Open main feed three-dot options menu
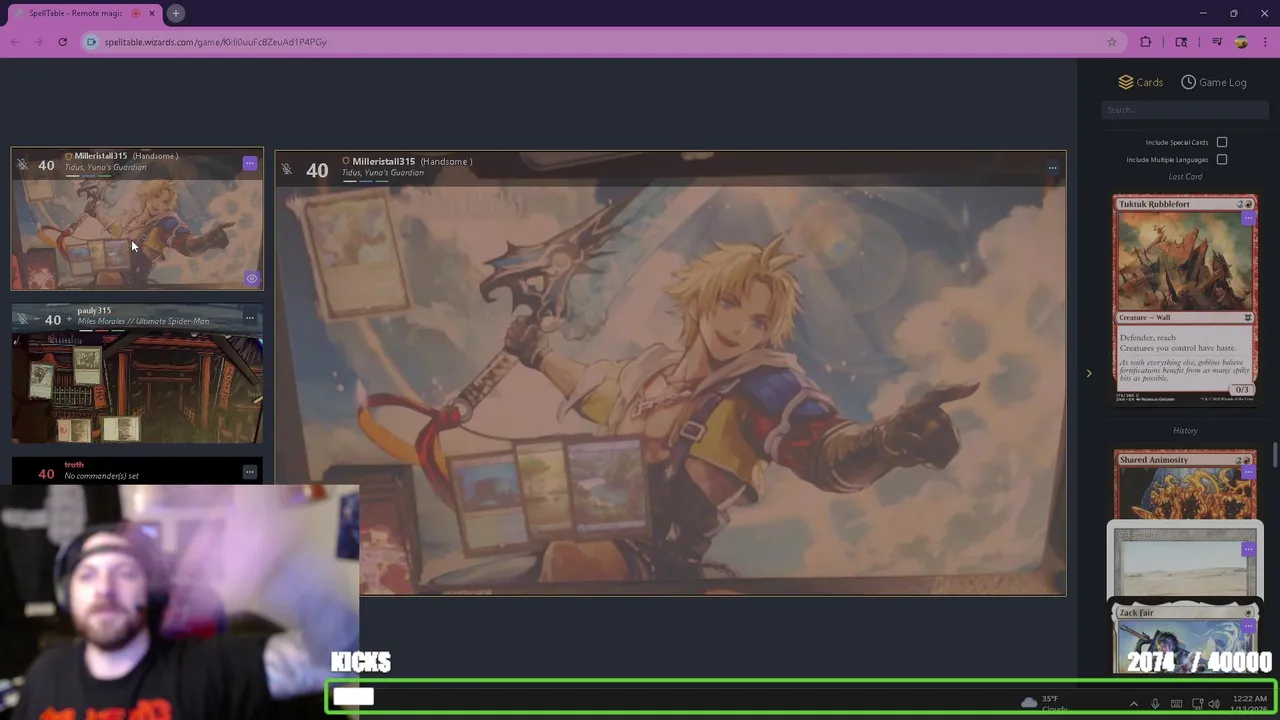Viewport: 1280px width, 720px height. pyautogui.click(x=1052, y=168)
